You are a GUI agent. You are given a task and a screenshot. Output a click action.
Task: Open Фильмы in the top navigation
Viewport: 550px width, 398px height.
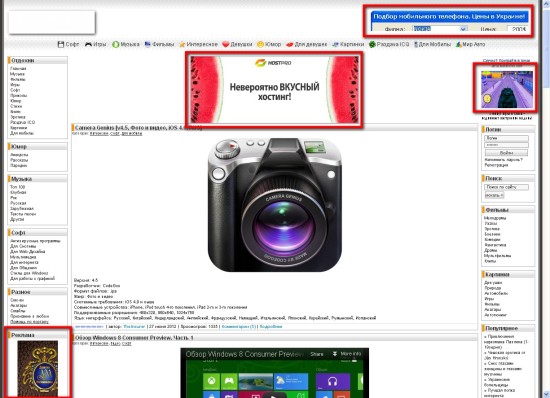(x=163, y=45)
